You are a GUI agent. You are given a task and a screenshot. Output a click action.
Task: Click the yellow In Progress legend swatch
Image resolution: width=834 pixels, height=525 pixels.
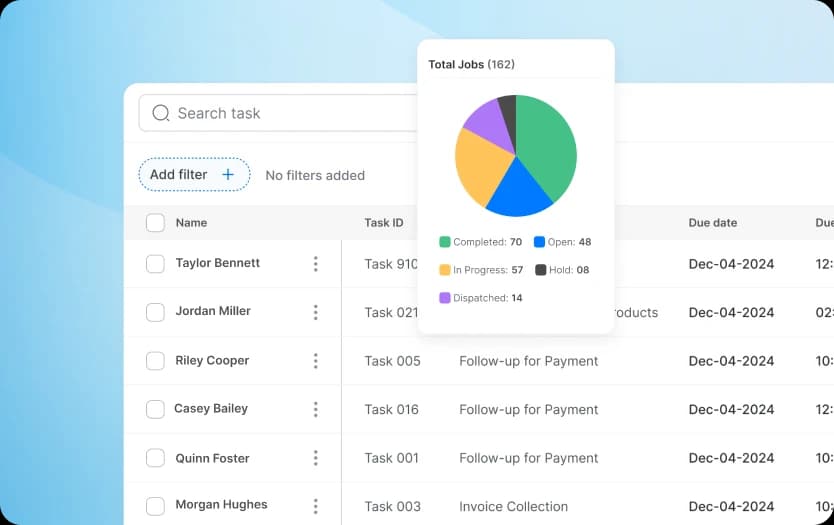tap(445, 270)
